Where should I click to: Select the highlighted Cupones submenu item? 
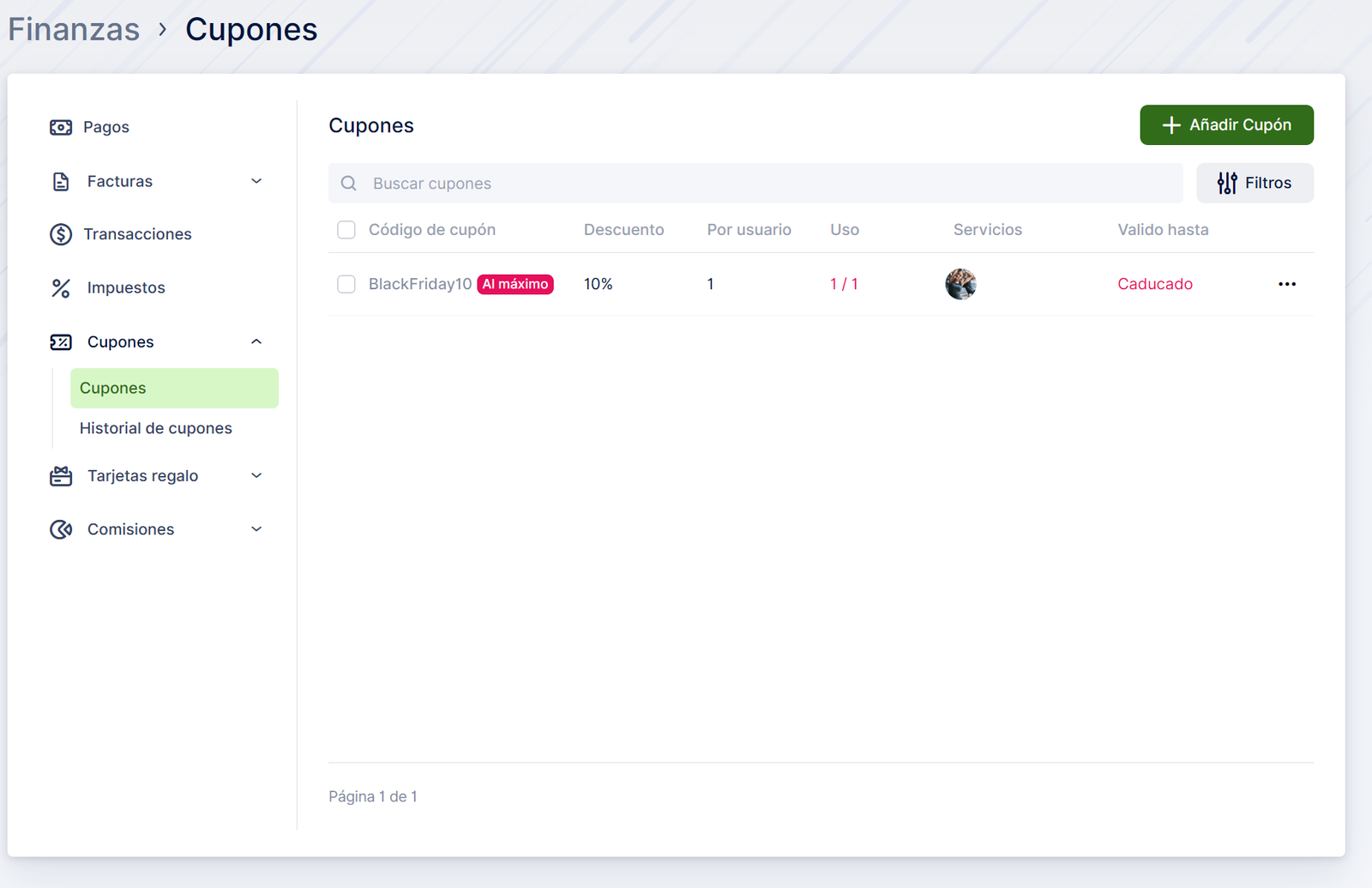click(x=174, y=388)
